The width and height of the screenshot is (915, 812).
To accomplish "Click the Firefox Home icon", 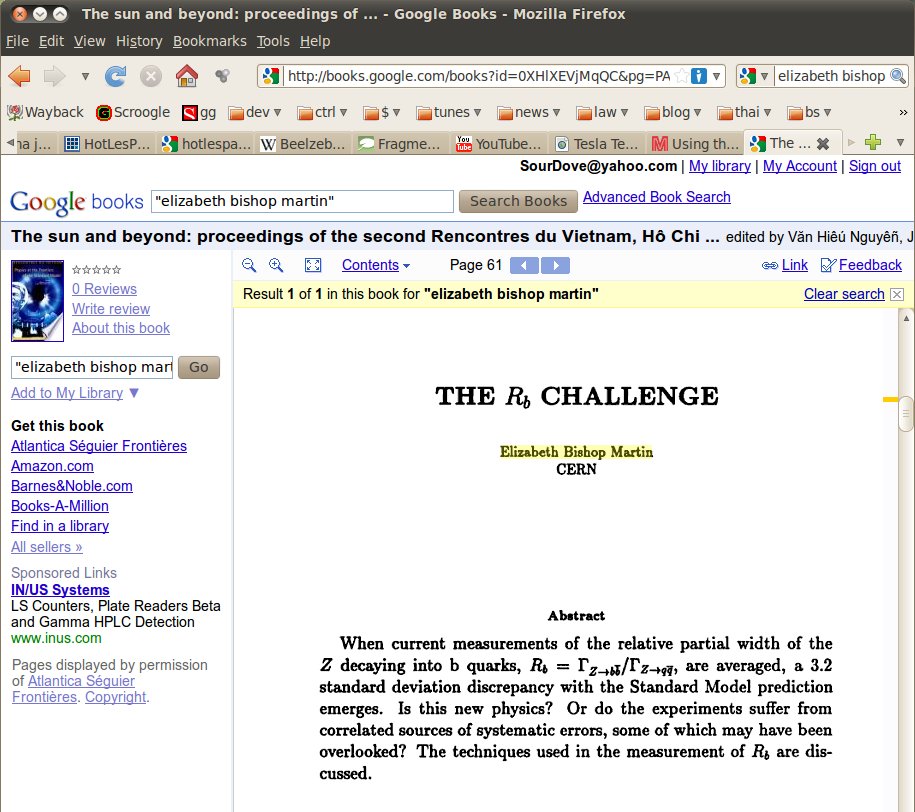I will 186,76.
